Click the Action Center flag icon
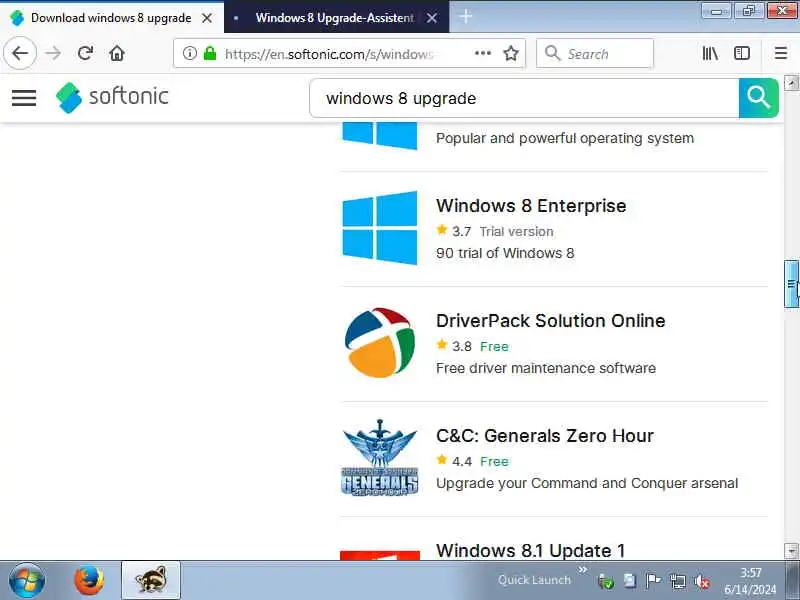Viewport: 800px width, 600px height. click(653, 581)
